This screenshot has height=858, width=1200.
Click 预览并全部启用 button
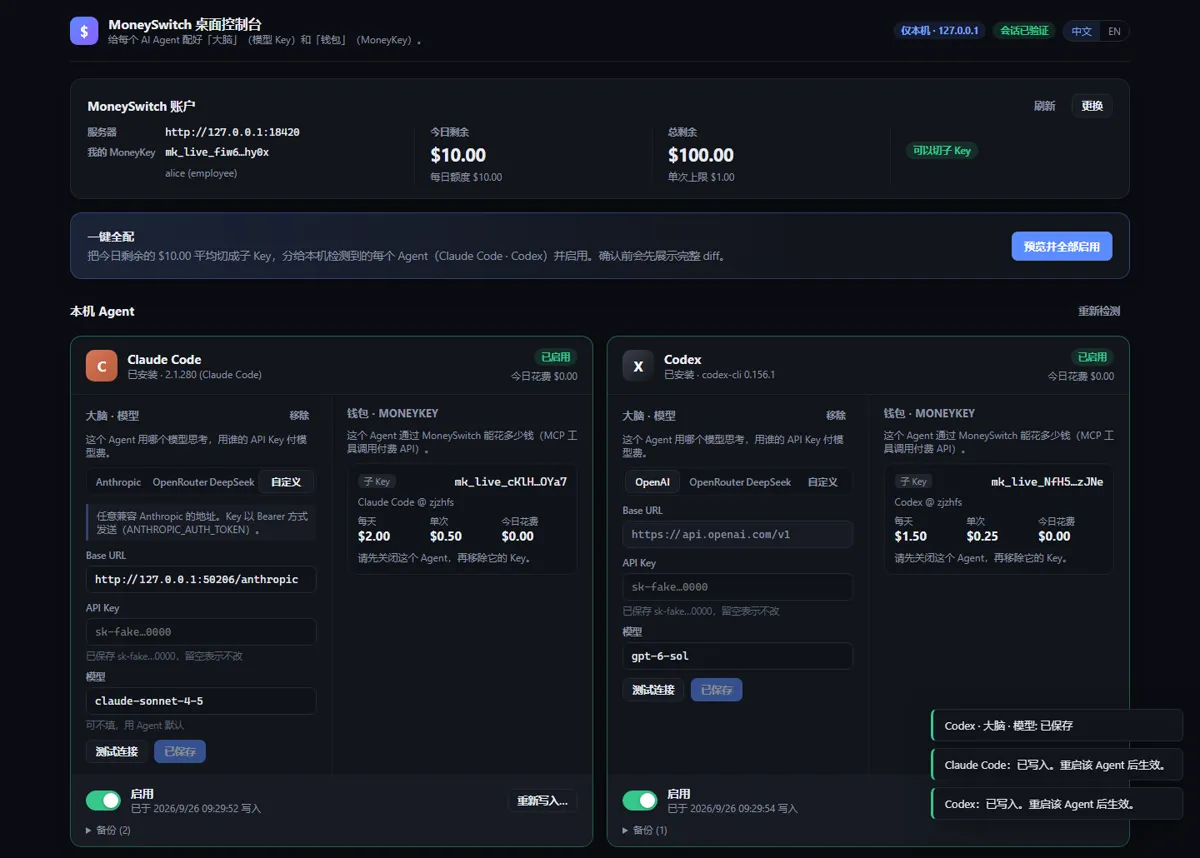pyautogui.click(x=1062, y=246)
